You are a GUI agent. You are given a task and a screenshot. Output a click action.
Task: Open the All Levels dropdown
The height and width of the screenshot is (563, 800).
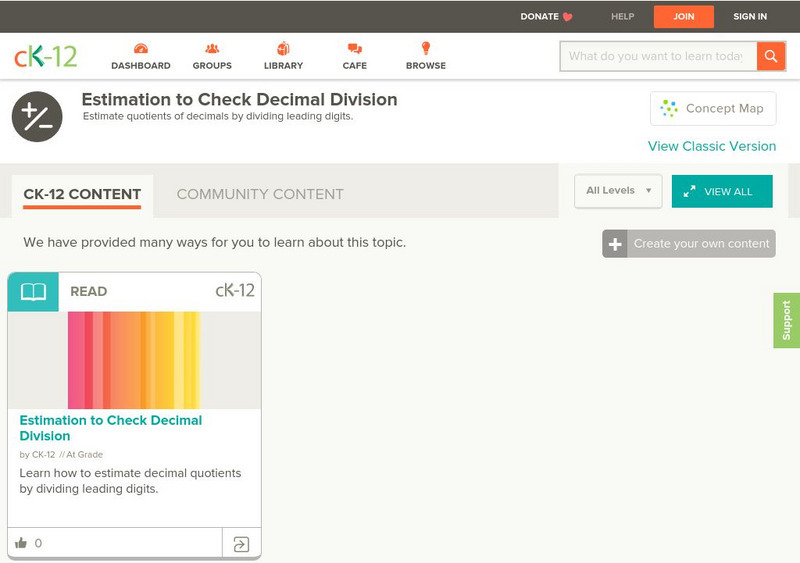point(618,191)
